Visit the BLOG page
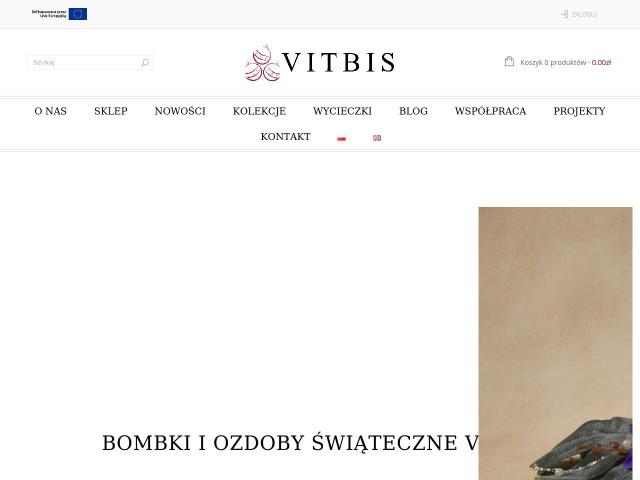640x480 pixels. pyautogui.click(x=413, y=111)
